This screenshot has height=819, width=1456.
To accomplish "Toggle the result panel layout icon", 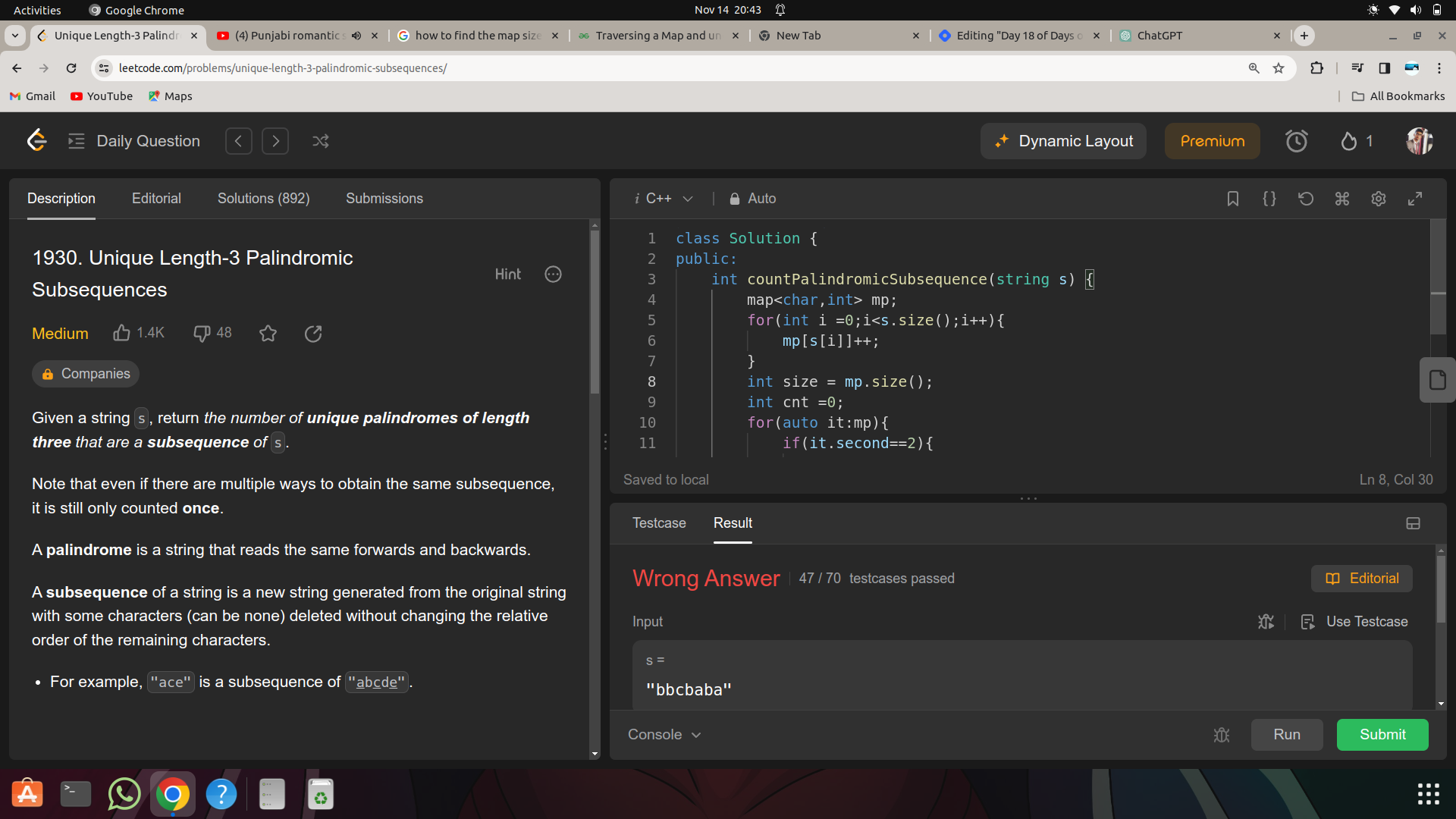I will click(1413, 523).
